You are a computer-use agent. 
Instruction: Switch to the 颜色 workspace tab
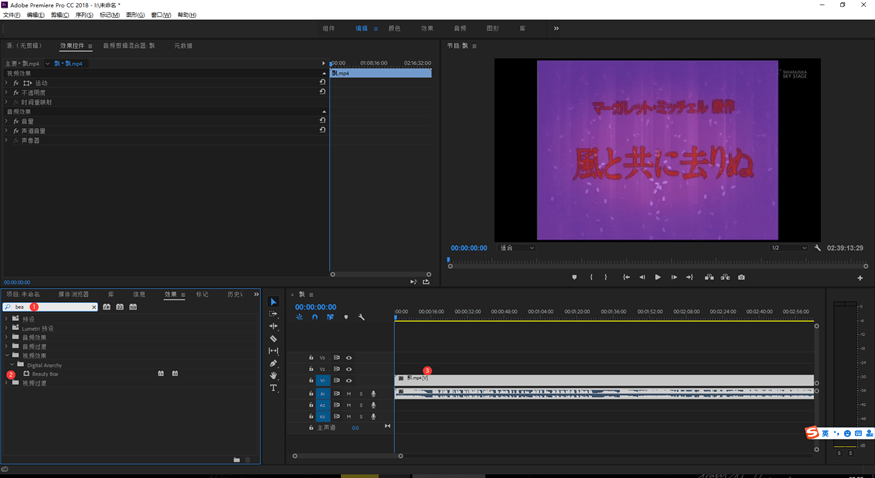(394, 28)
